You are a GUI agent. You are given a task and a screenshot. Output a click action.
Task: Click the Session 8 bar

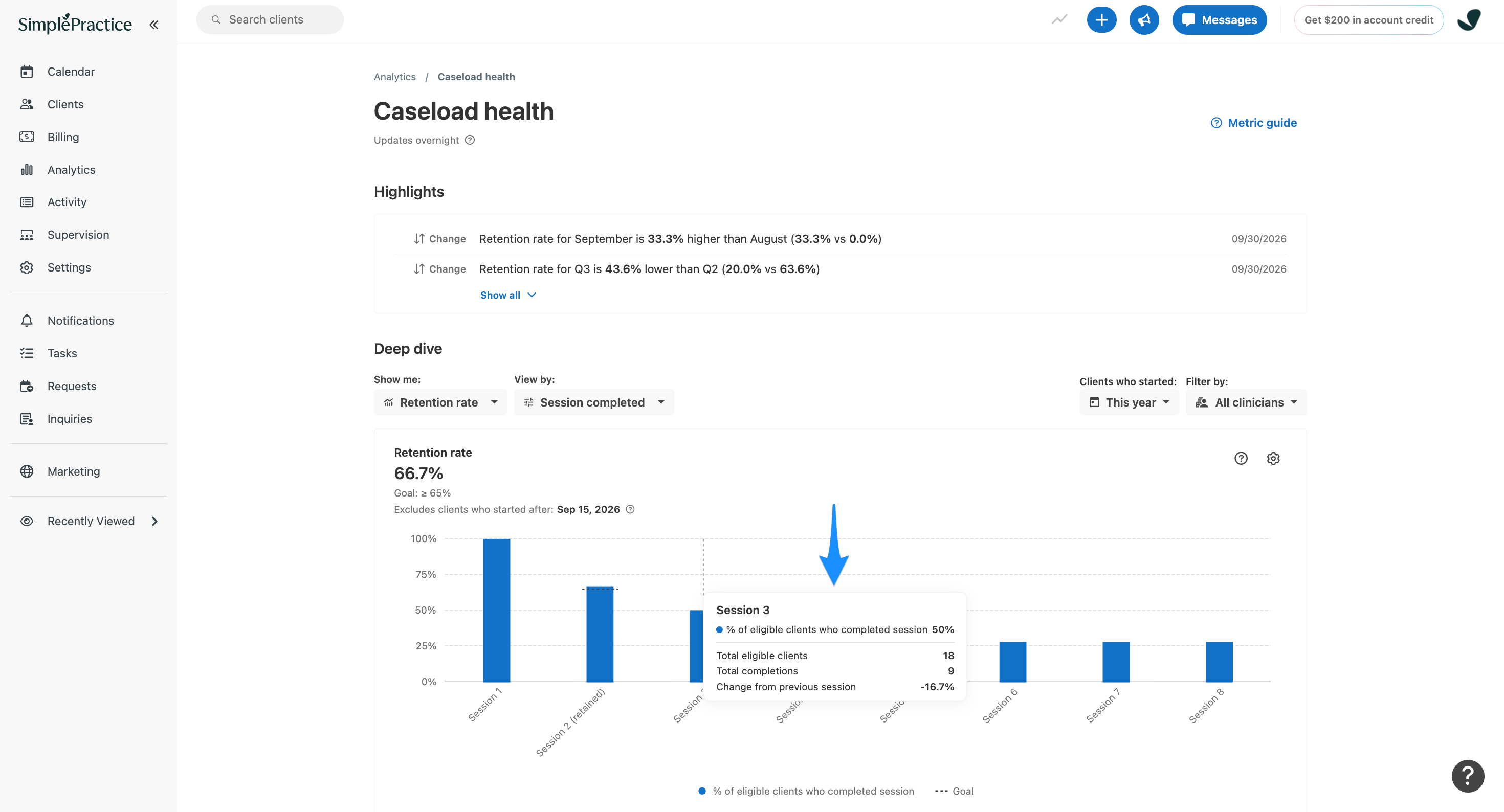[x=1219, y=661]
